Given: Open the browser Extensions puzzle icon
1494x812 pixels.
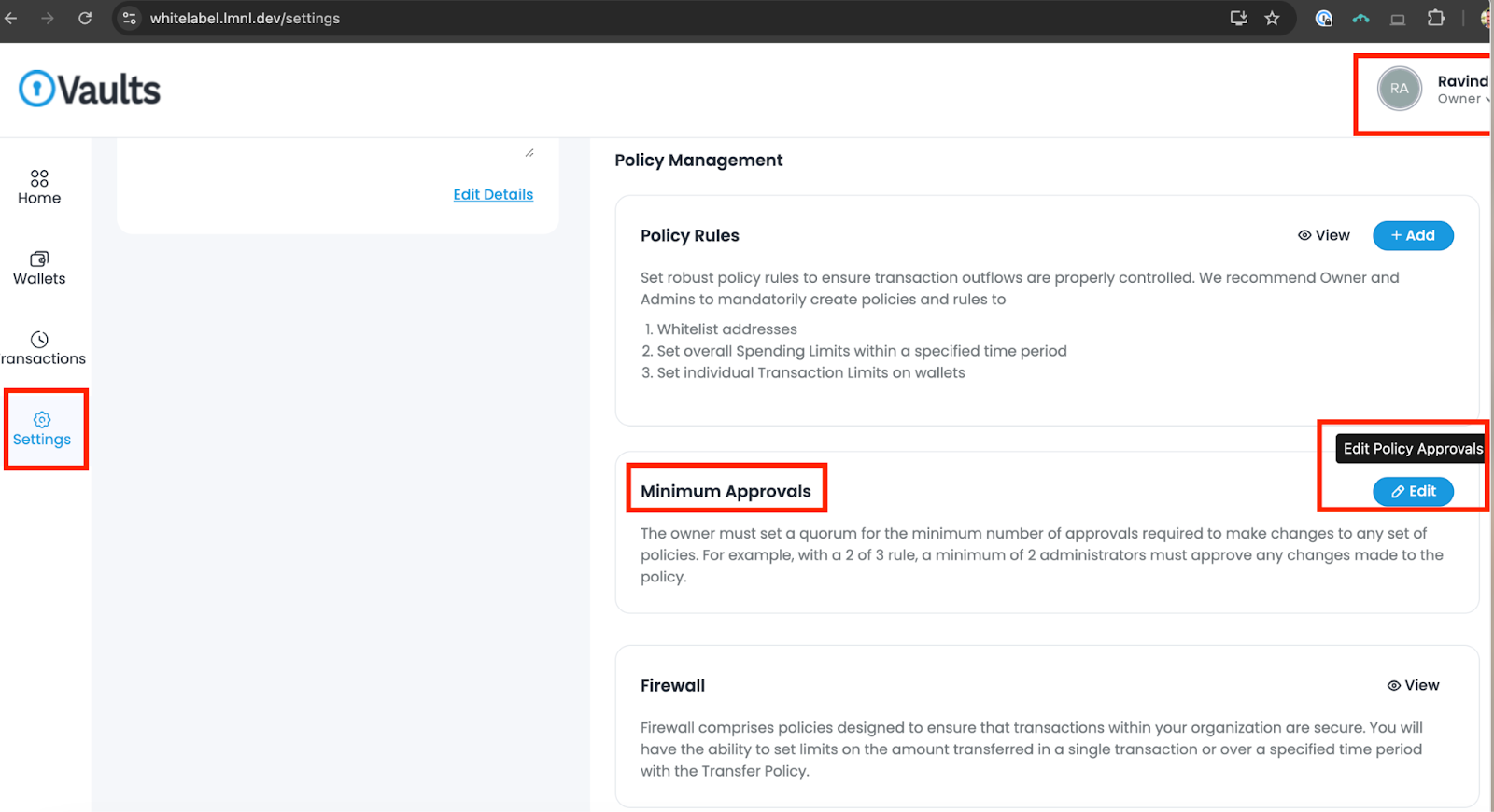Looking at the screenshot, I should coord(1436,19).
